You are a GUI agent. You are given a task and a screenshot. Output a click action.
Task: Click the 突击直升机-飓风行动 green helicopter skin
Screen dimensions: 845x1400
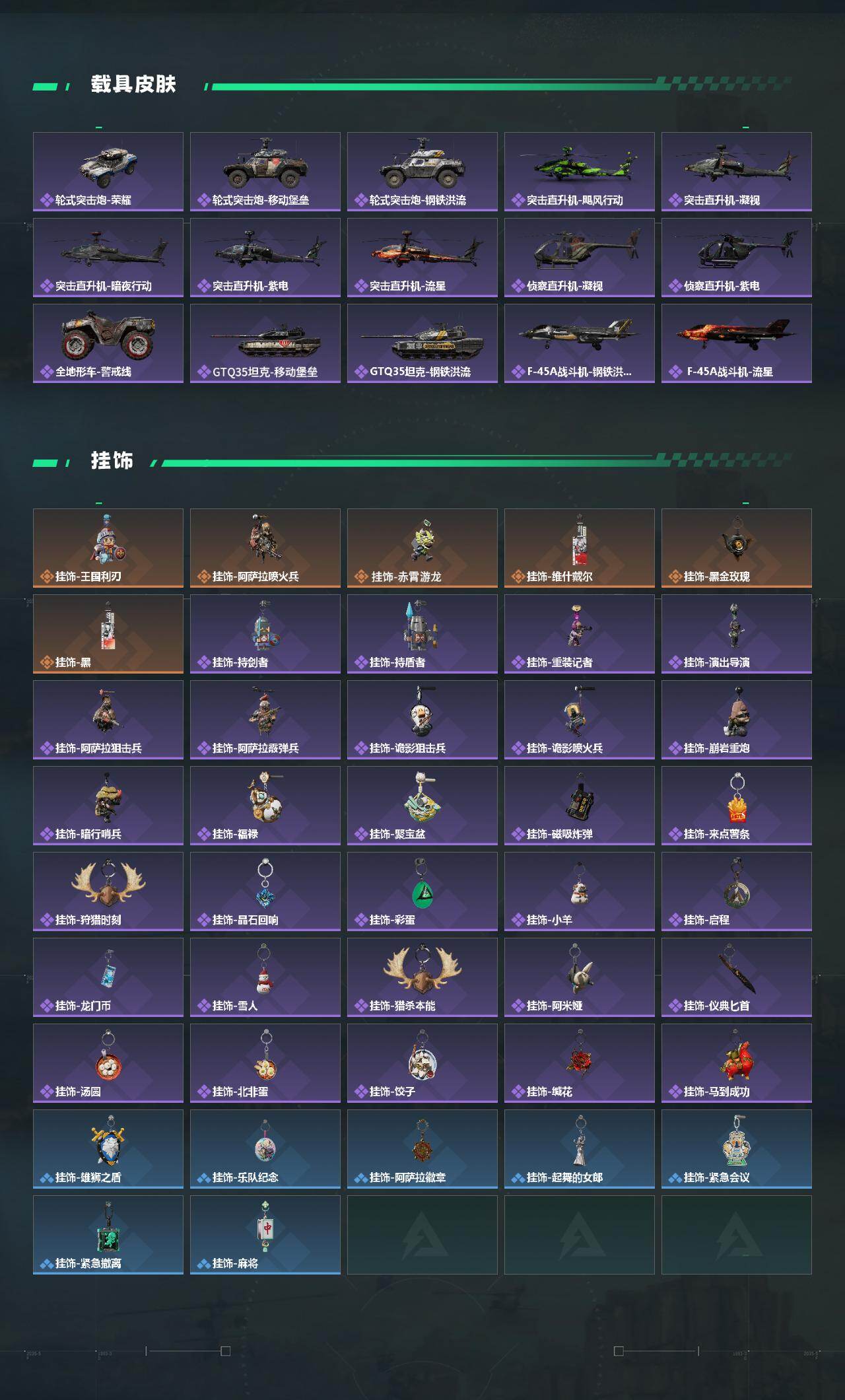[x=580, y=172]
